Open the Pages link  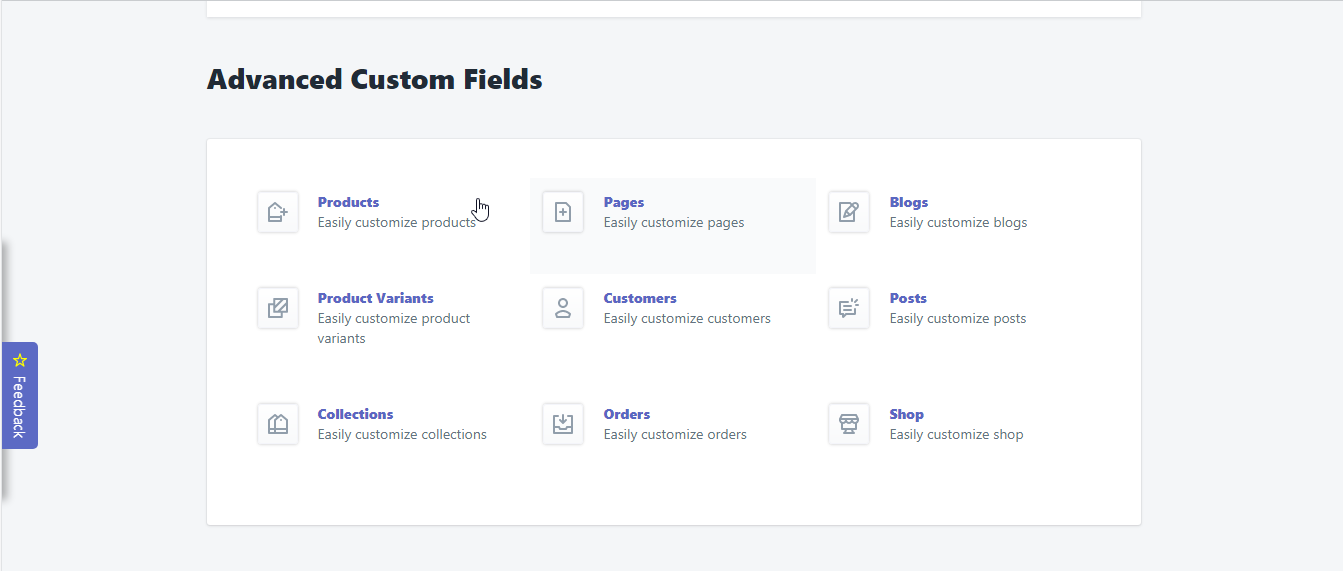[624, 202]
